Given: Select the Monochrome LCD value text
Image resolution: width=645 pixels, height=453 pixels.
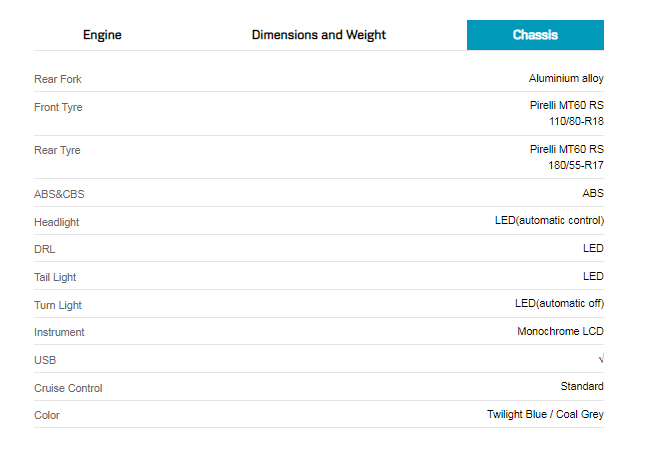Looking at the screenshot, I should tap(560, 331).
